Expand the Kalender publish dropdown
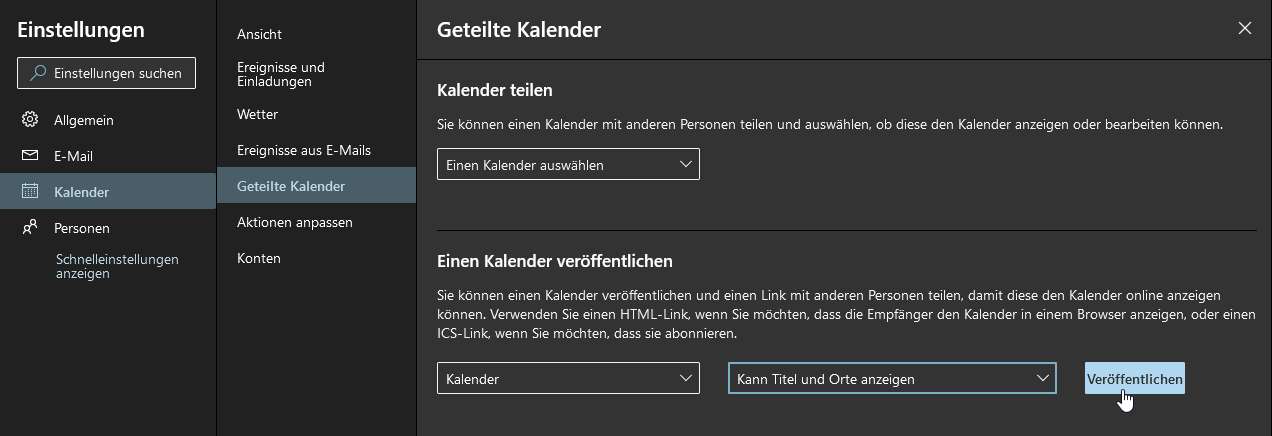 pyautogui.click(x=568, y=379)
